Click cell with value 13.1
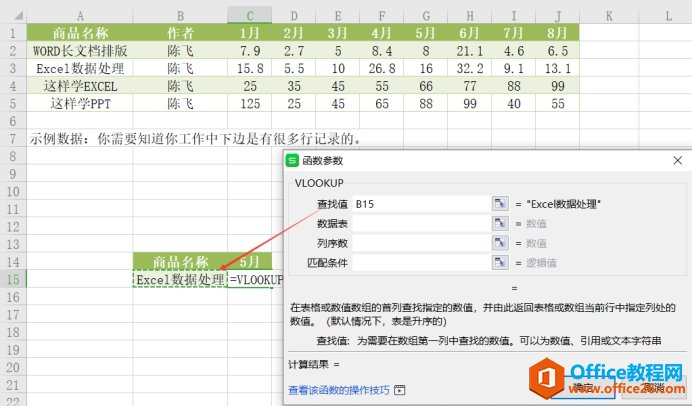692x406 pixels. tap(557, 68)
